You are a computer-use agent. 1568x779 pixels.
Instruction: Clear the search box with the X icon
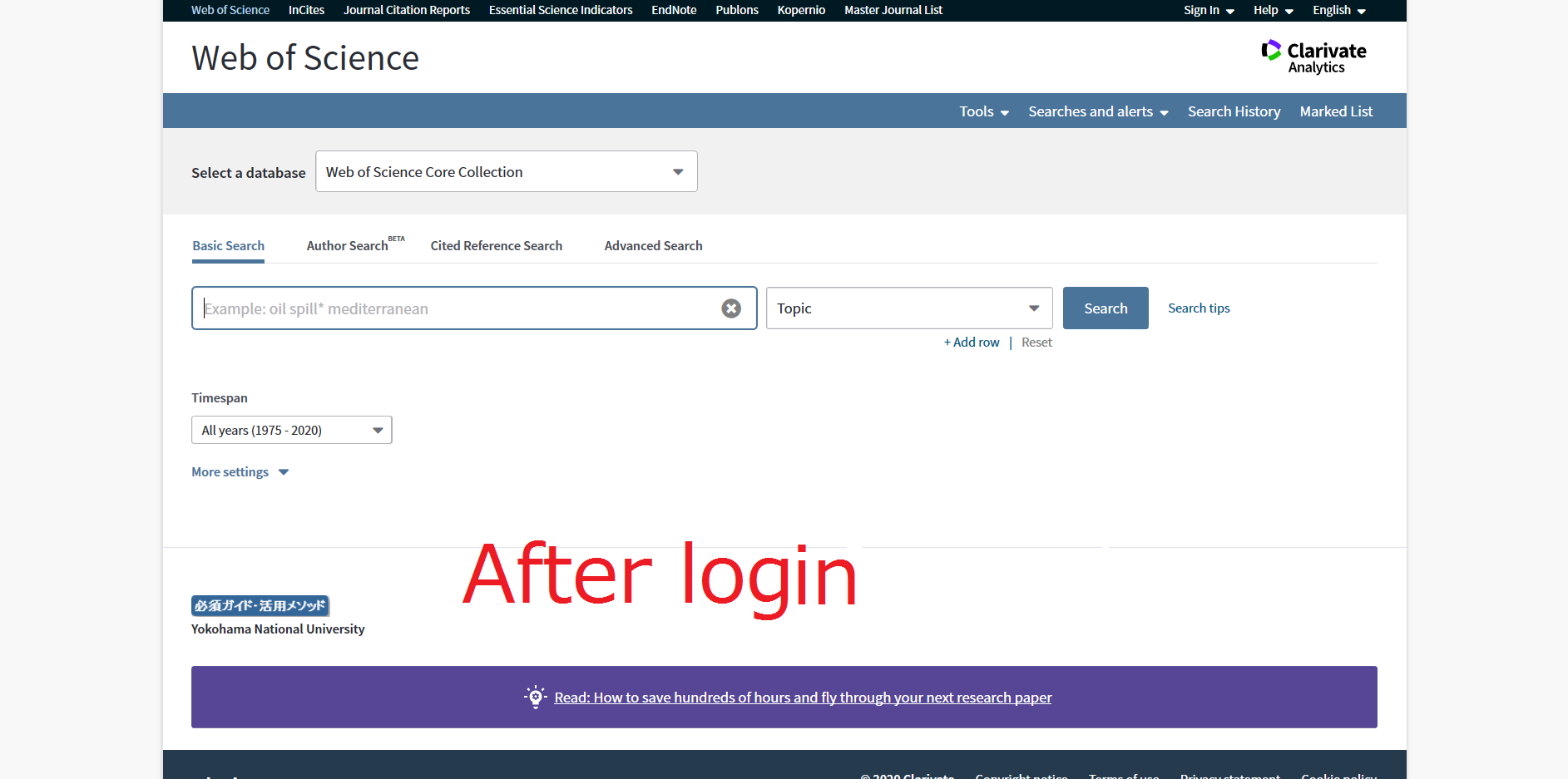tap(731, 308)
